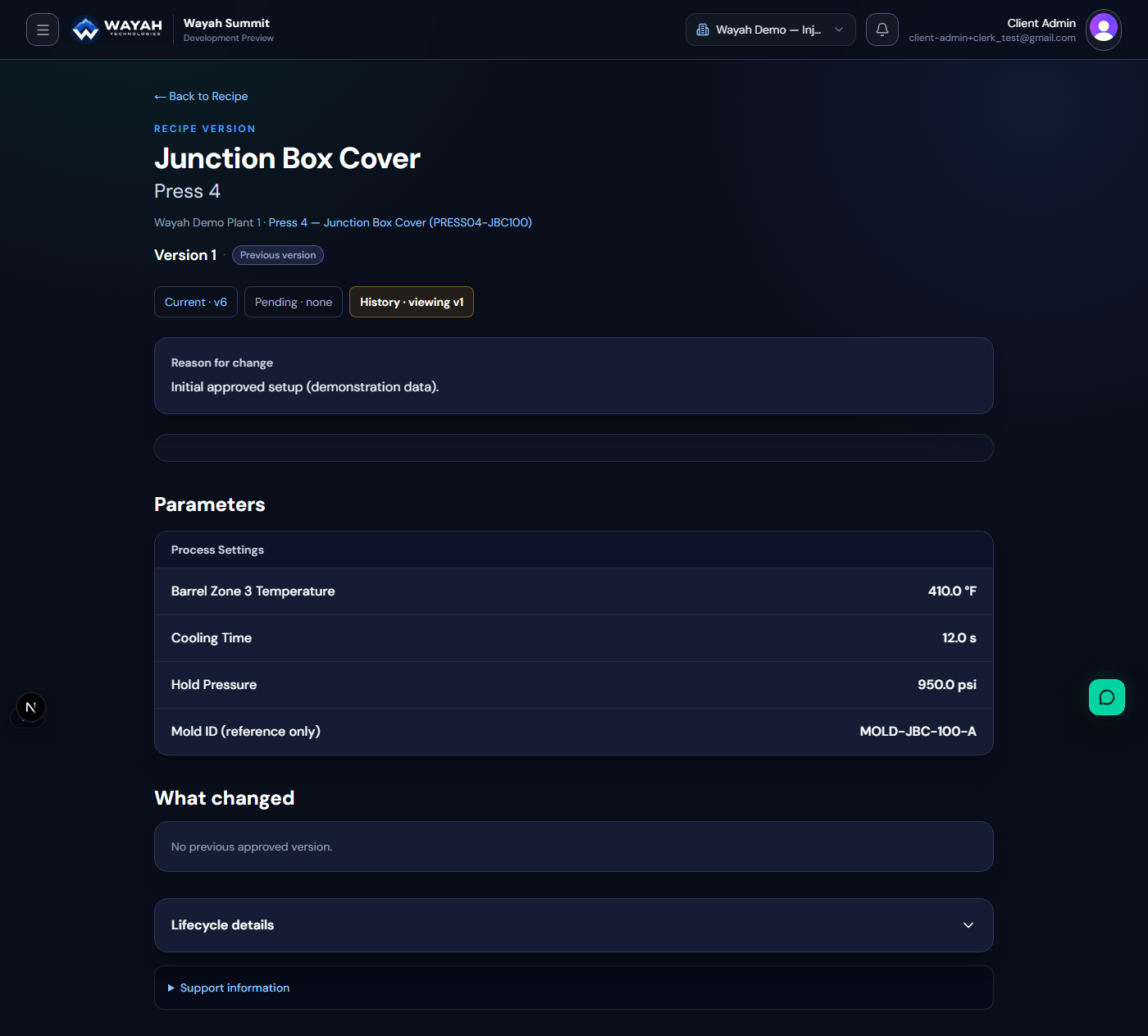Click the No previous approved version message
This screenshot has width=1148, height=1036.
[252, 847]
